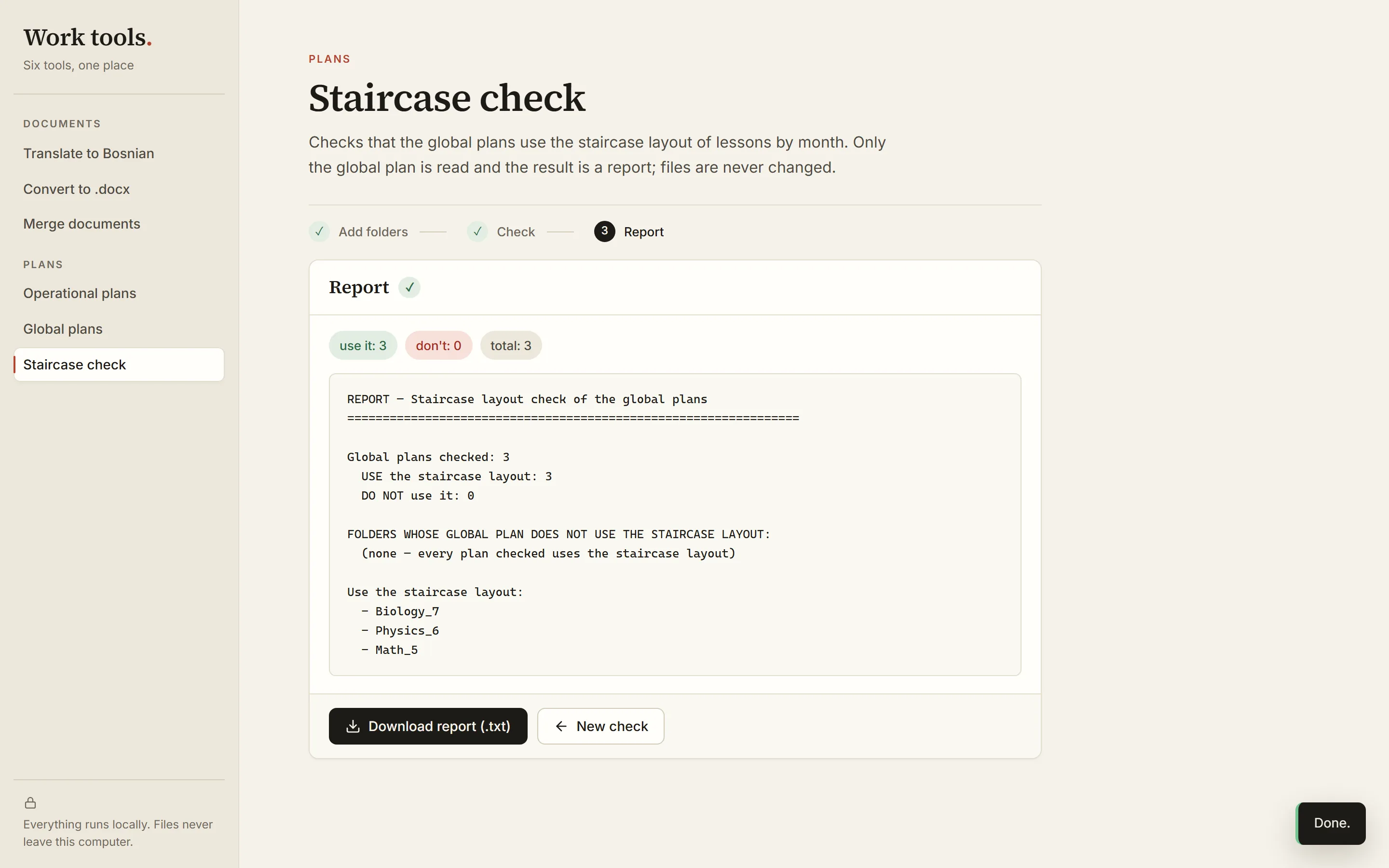Open Global plans section
This screenshot has height=868, width=1389.
[119, 329]
